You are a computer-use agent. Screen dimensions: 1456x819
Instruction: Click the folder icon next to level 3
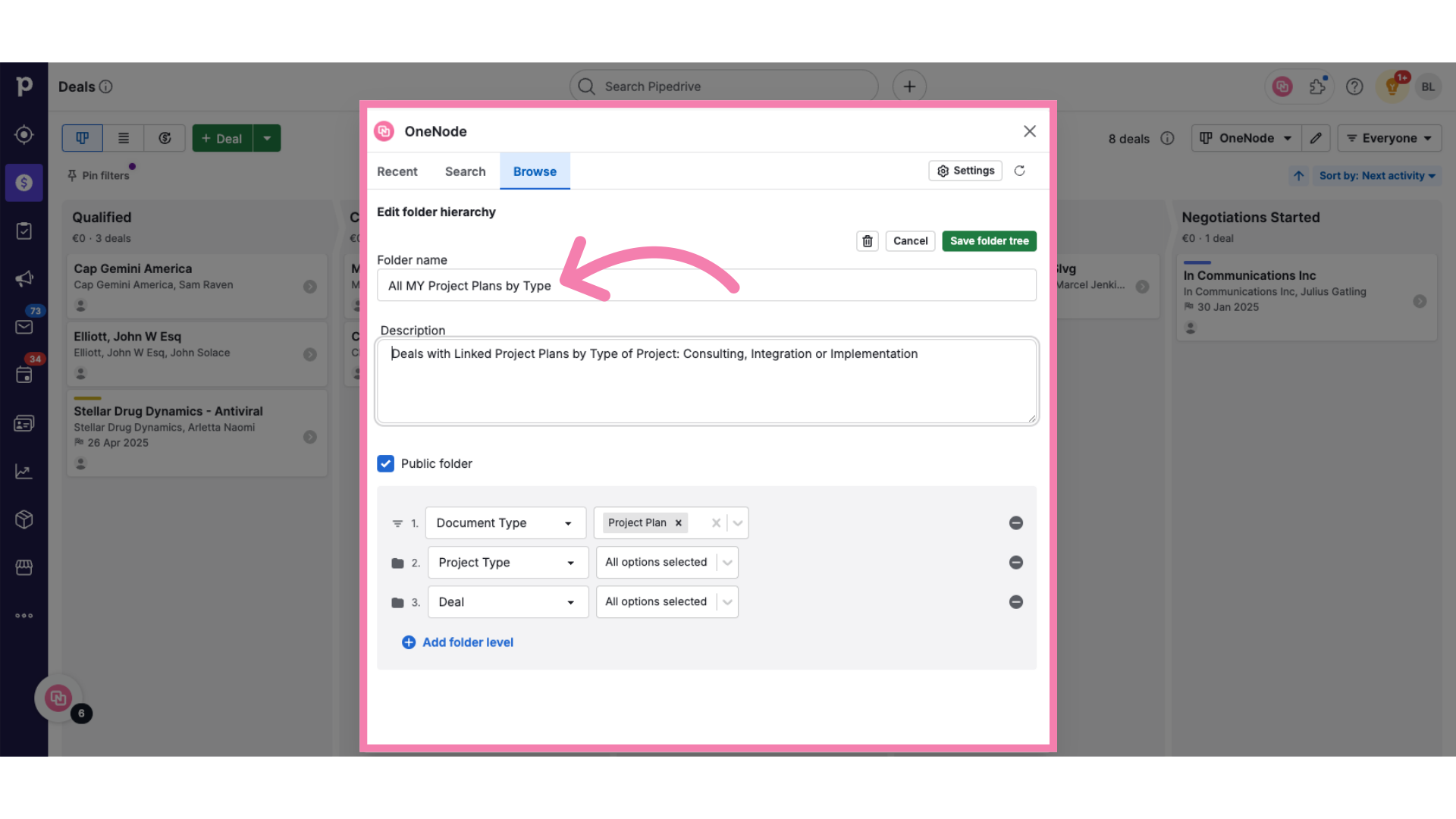point(397,601)
